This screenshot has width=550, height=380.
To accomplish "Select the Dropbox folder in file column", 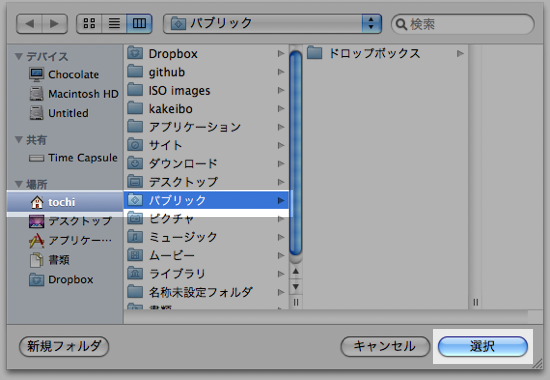I will coord(206,54).
